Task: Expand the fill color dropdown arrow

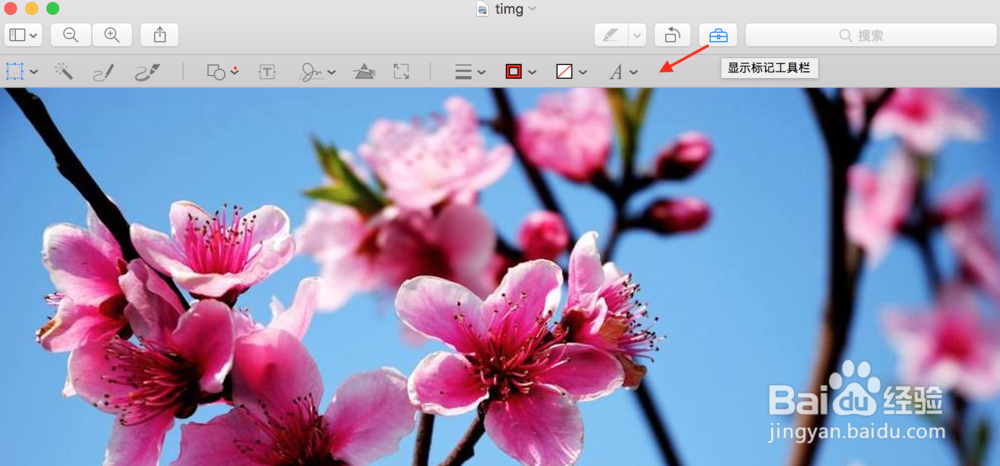Action: pyautogui.click(x=583, y=72)
